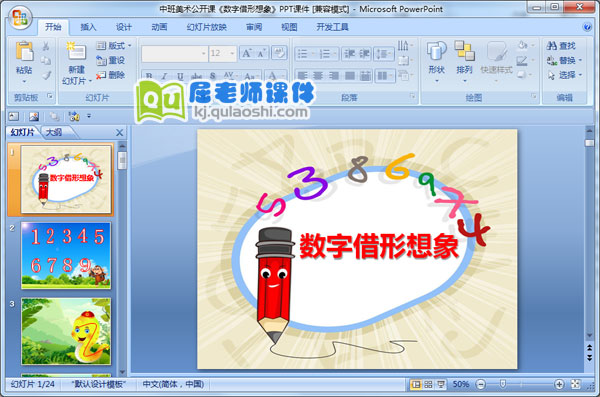Click 重设 to reset the slide
600x397 pixels.
[x=111, y=60]
